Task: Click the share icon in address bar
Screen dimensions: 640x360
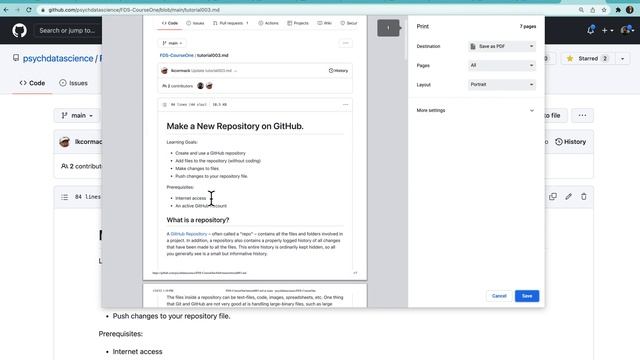Action: coord(593,10)
